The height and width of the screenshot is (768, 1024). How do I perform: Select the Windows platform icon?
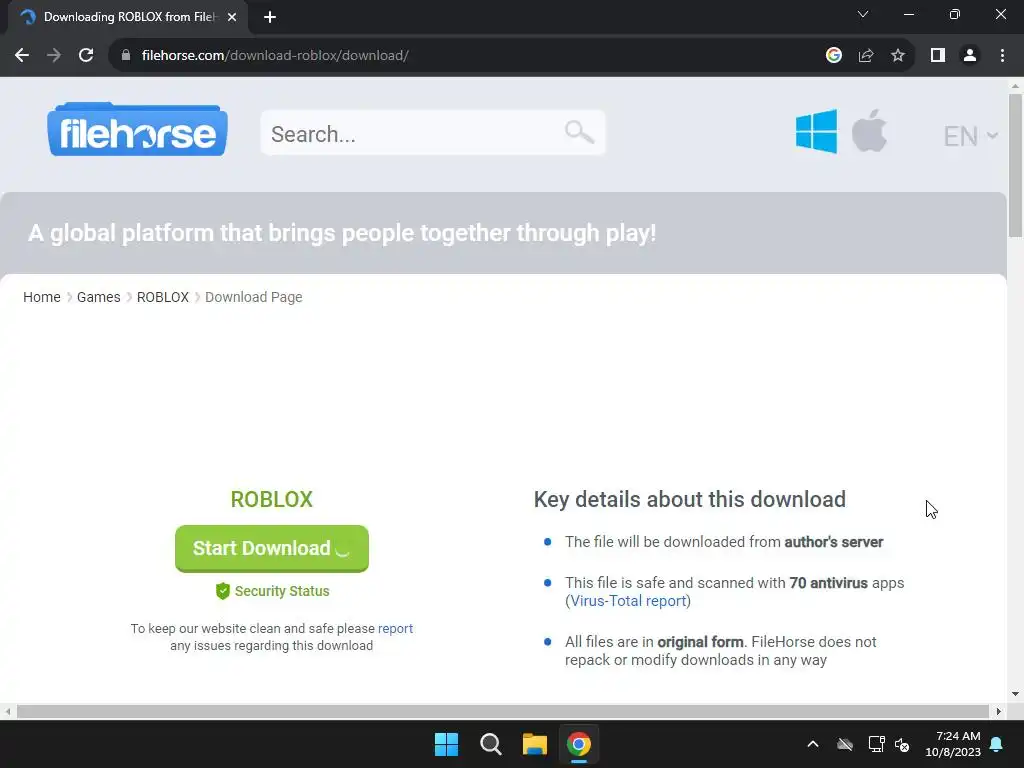816,131
